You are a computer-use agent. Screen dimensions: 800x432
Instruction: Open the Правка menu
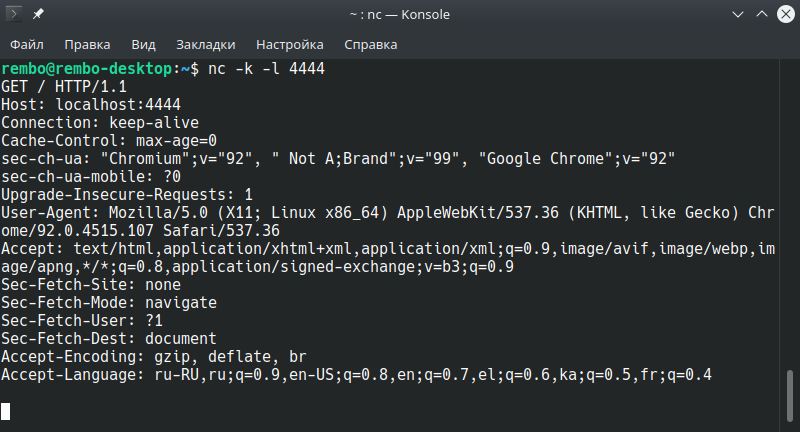[87, 45]
